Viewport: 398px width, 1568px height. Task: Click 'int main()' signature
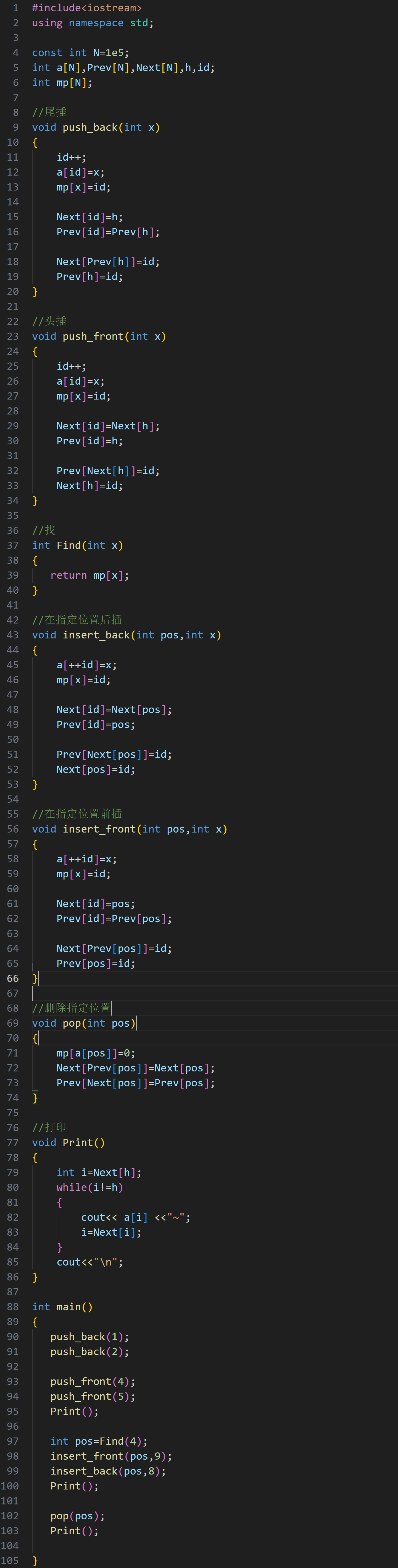pos(63,1307)
